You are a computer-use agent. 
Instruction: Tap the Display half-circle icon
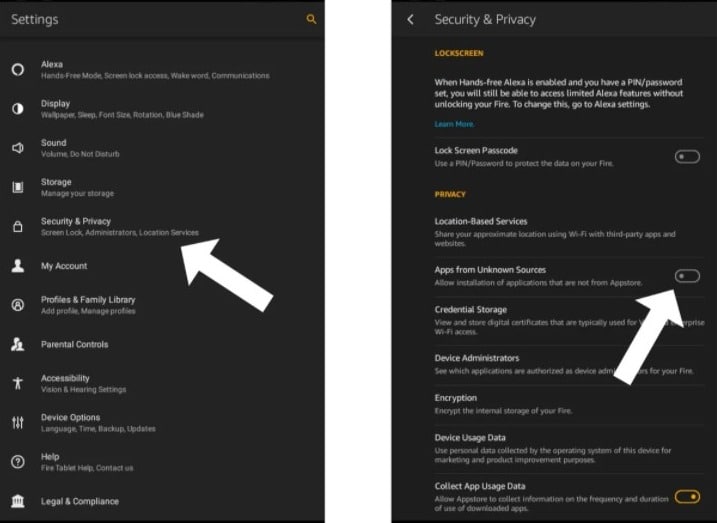pos(17,109)
